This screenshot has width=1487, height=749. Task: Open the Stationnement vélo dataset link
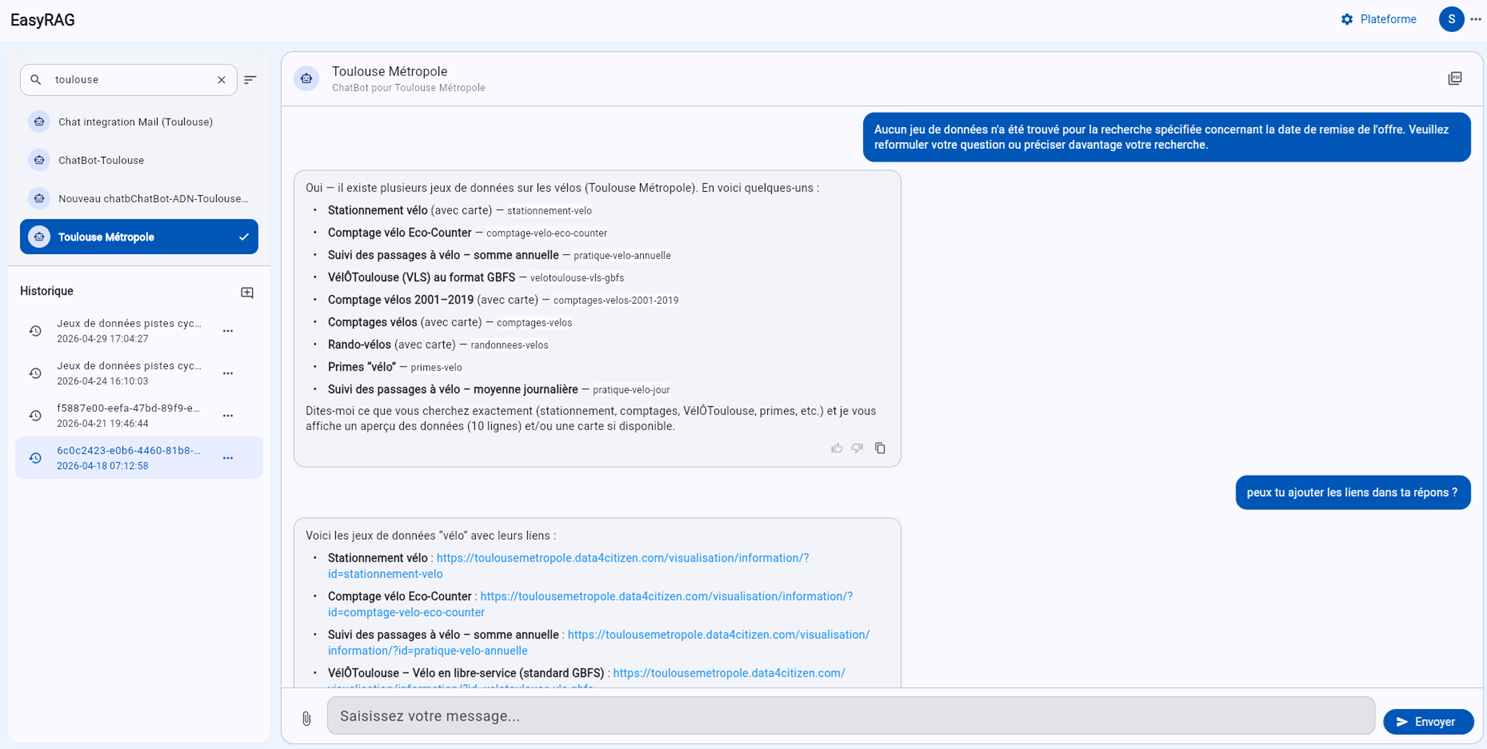tap(568, 566)
